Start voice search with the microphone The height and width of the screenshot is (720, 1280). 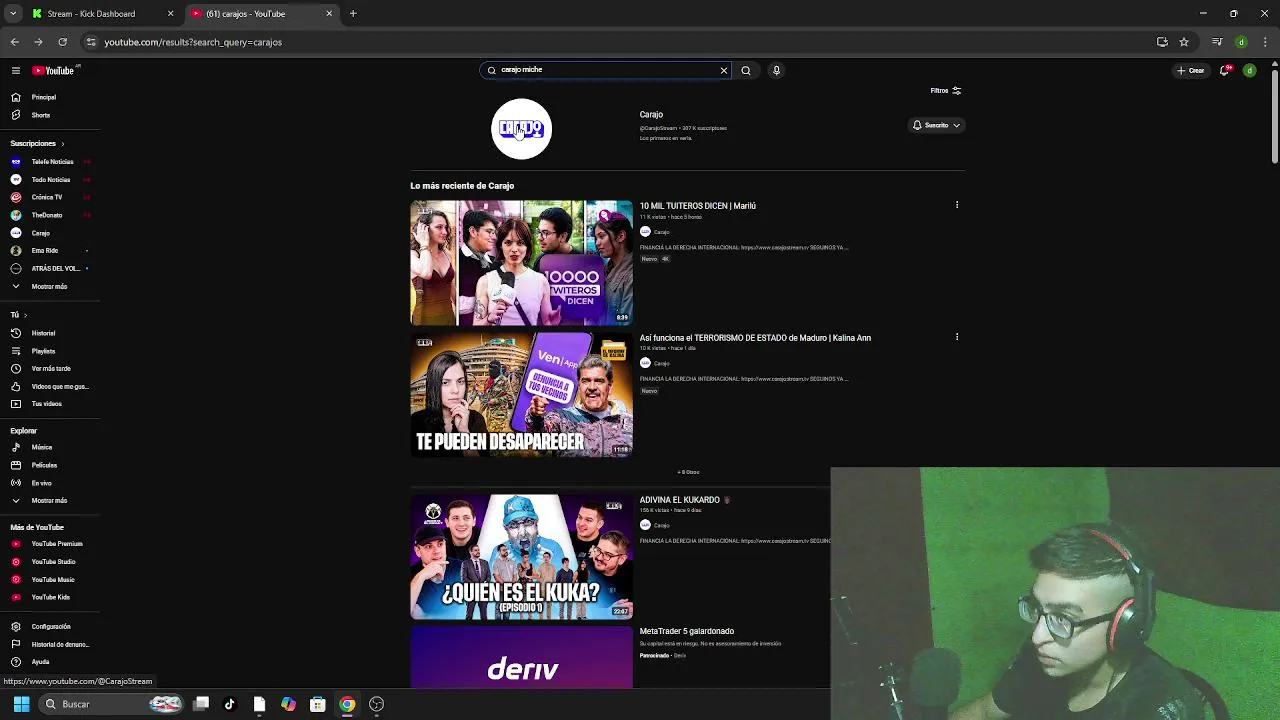(776, 70)
